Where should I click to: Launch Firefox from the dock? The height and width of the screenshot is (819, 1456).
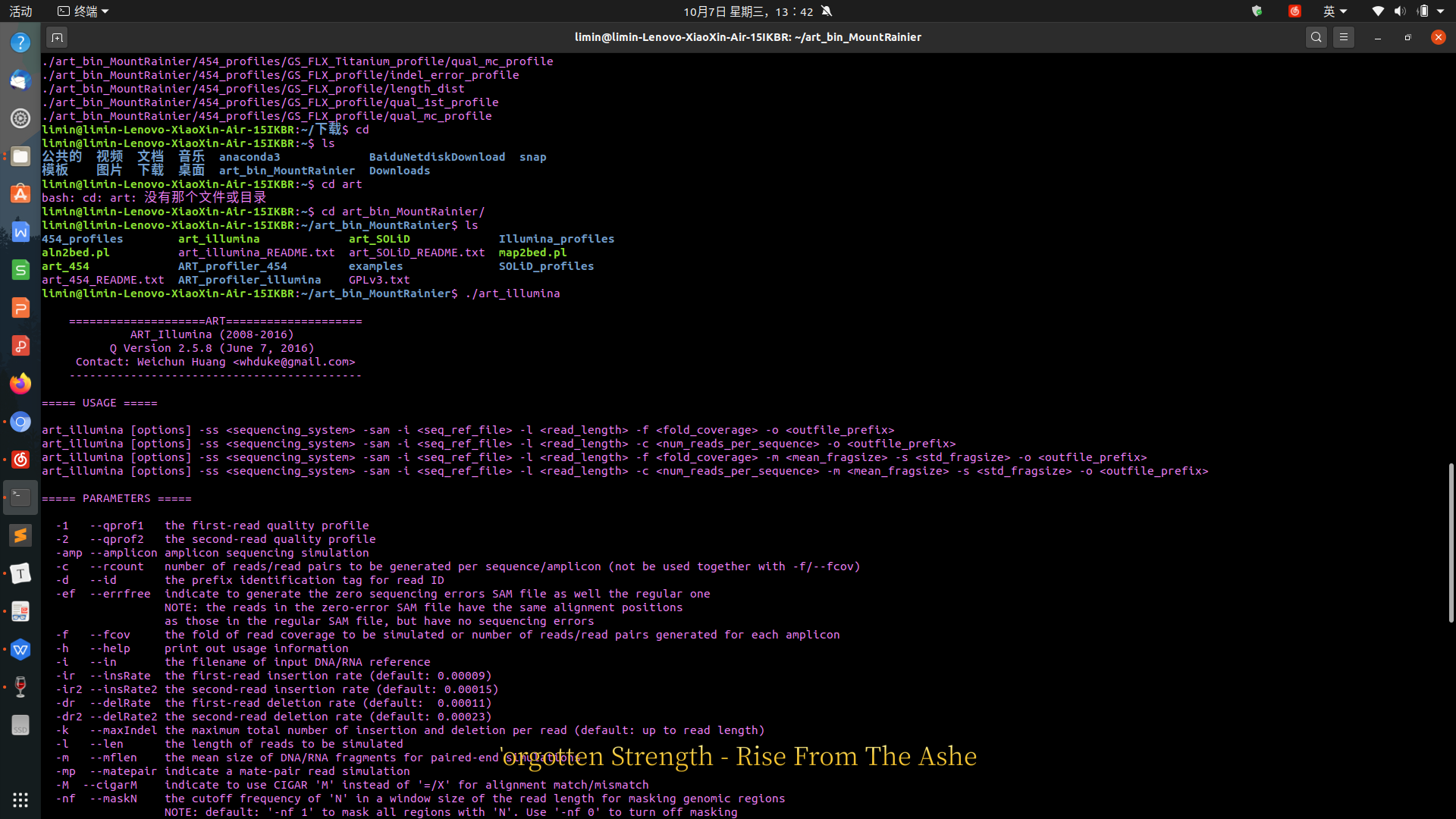click(x=20, y=383)
